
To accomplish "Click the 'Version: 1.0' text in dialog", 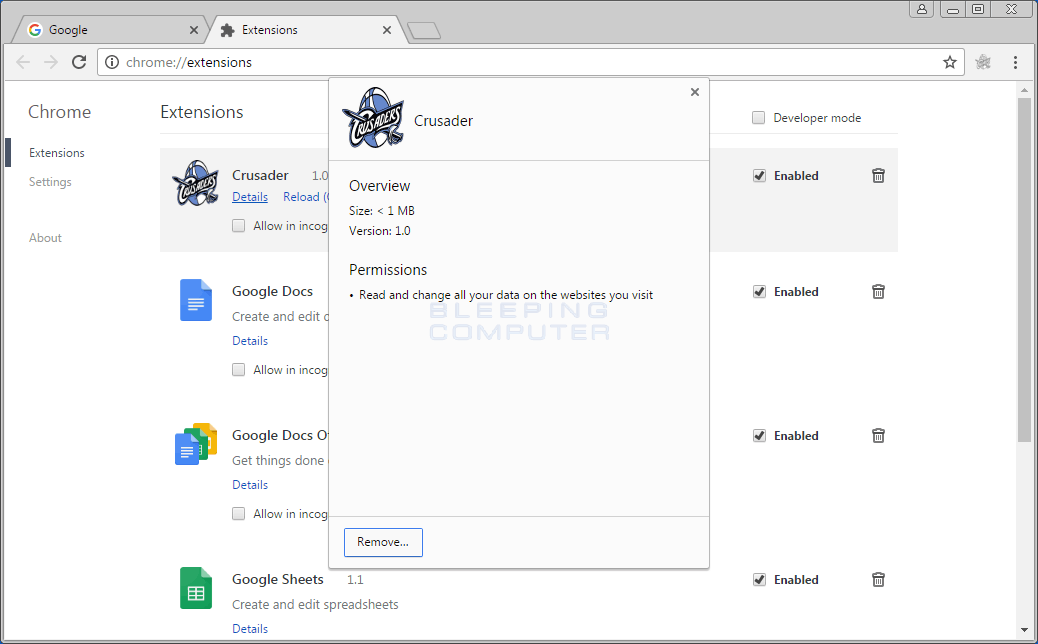I will point(379,231).
